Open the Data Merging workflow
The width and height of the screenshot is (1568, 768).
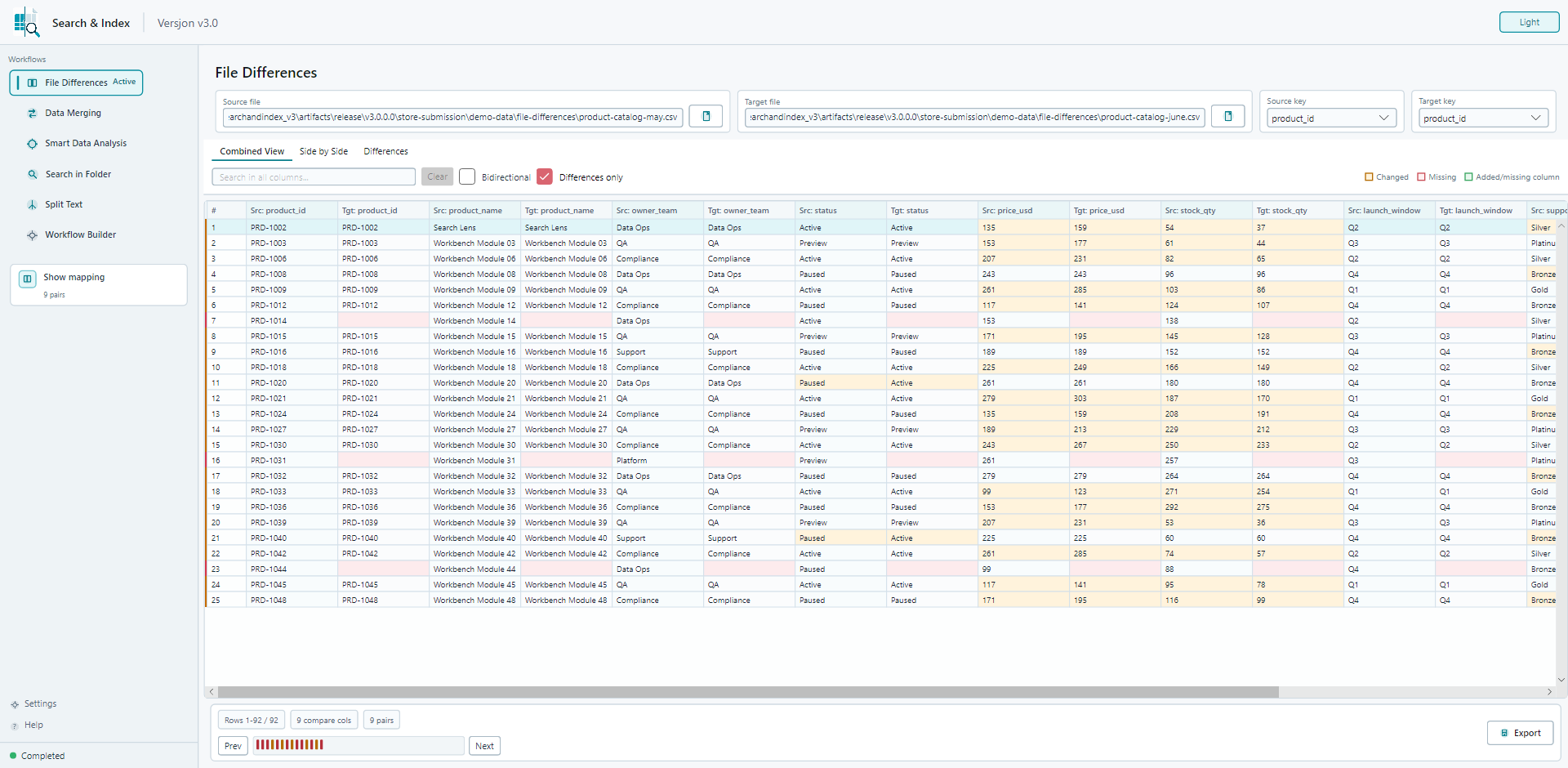[73, 114]
